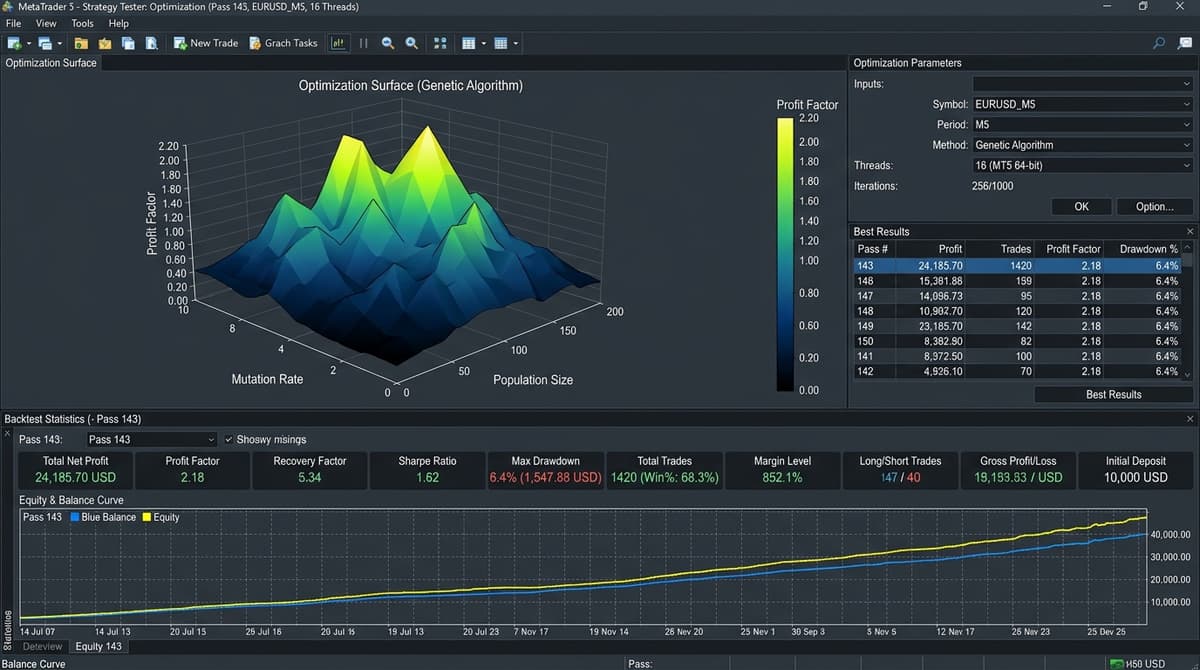
Task: Click the Blue Balance legend swatch
Action: point(75,517)
